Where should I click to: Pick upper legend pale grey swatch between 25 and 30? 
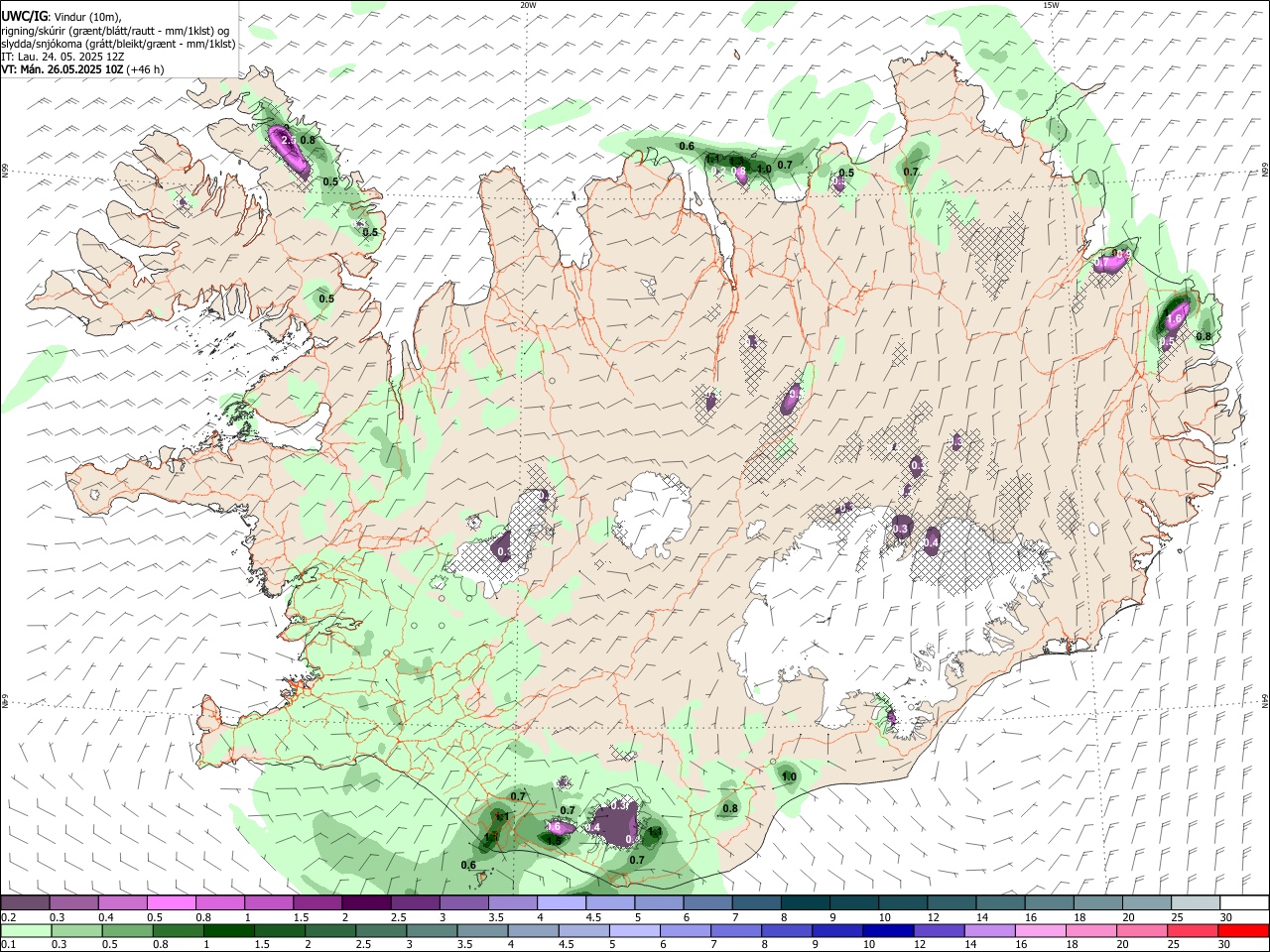(x=1197, y=903)
